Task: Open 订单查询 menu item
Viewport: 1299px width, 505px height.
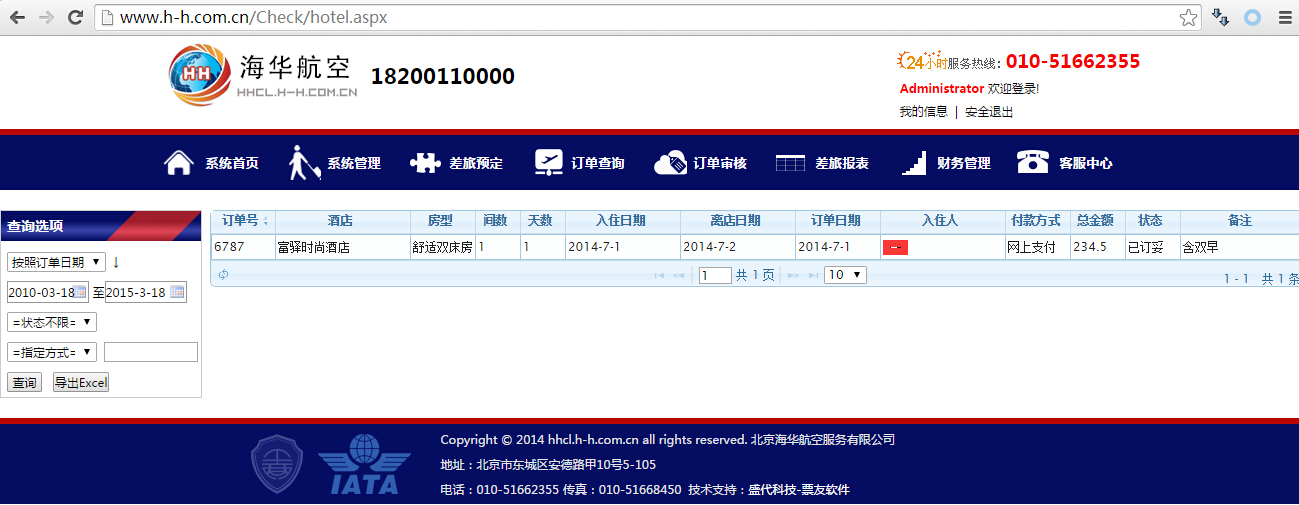Action: click(598, 163)
